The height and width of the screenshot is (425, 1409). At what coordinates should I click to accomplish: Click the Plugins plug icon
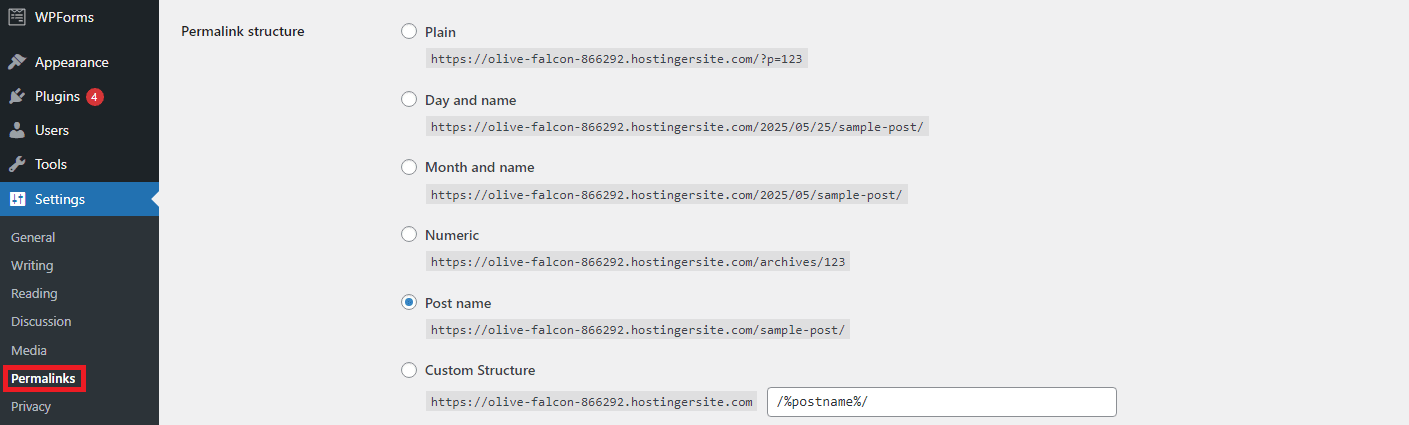coord(17,97)
